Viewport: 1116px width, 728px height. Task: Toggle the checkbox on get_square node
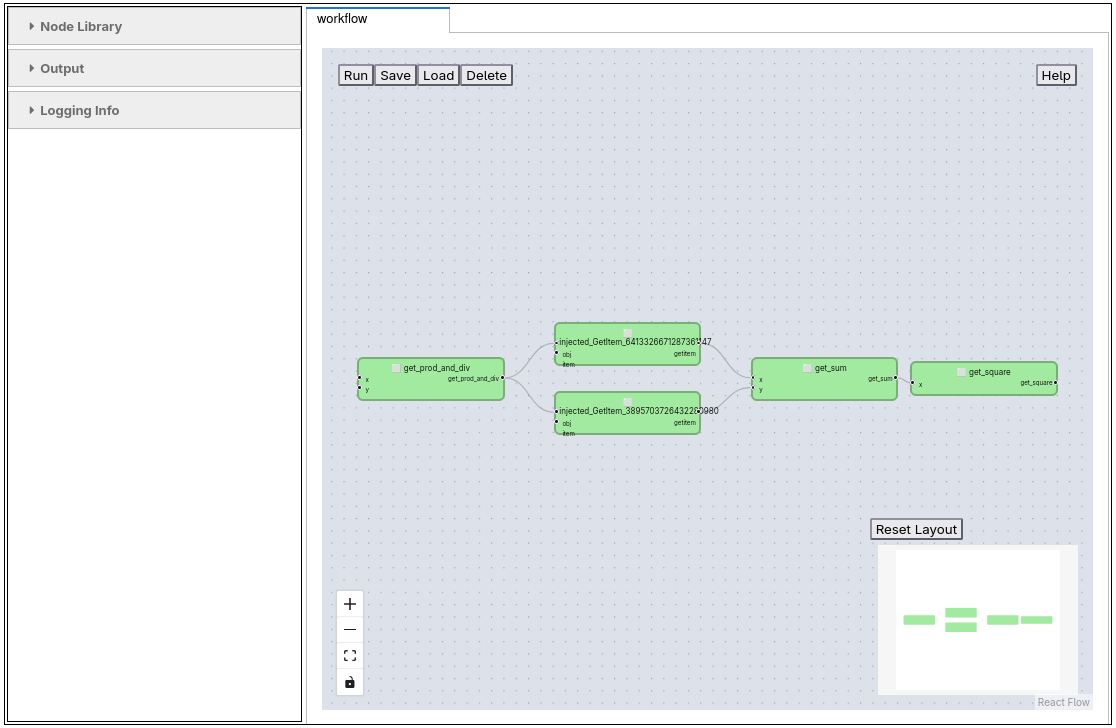(962, 372)
